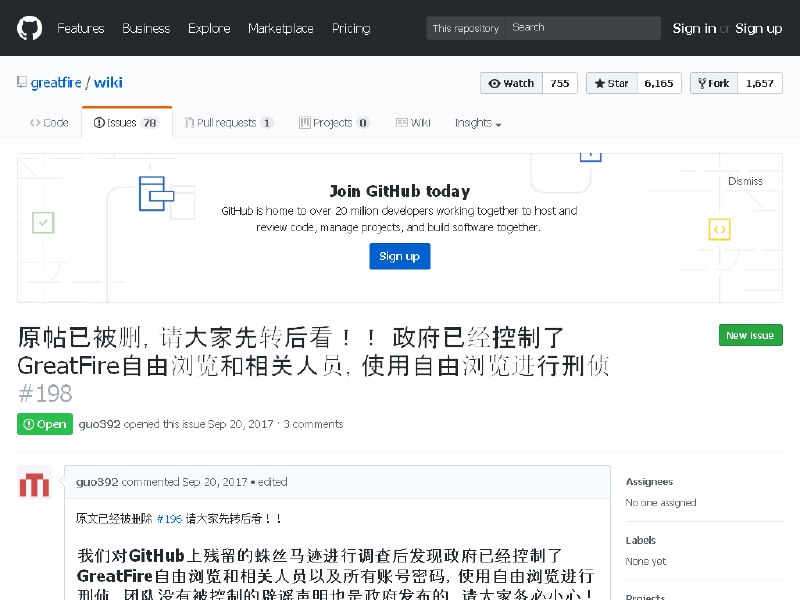
Task: Click the repository book icon
Action: tap(21, 82)
